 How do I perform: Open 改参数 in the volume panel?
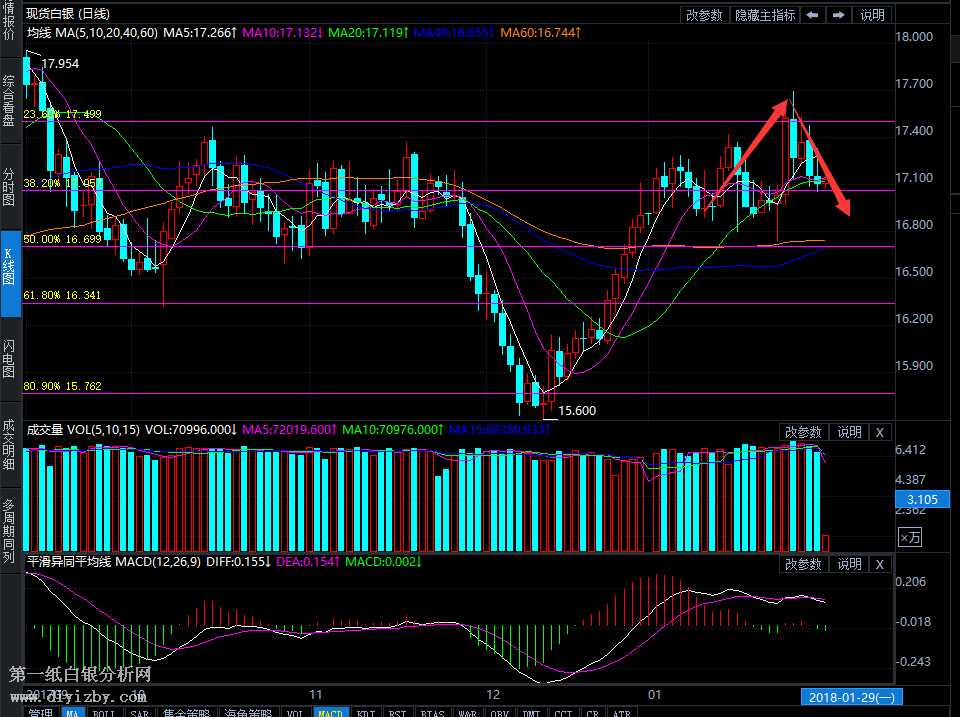802,432
